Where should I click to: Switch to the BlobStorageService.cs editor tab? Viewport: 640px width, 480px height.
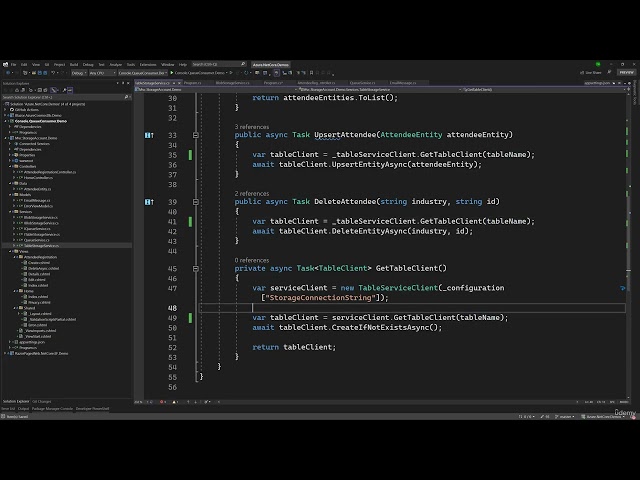pos(232,83)
